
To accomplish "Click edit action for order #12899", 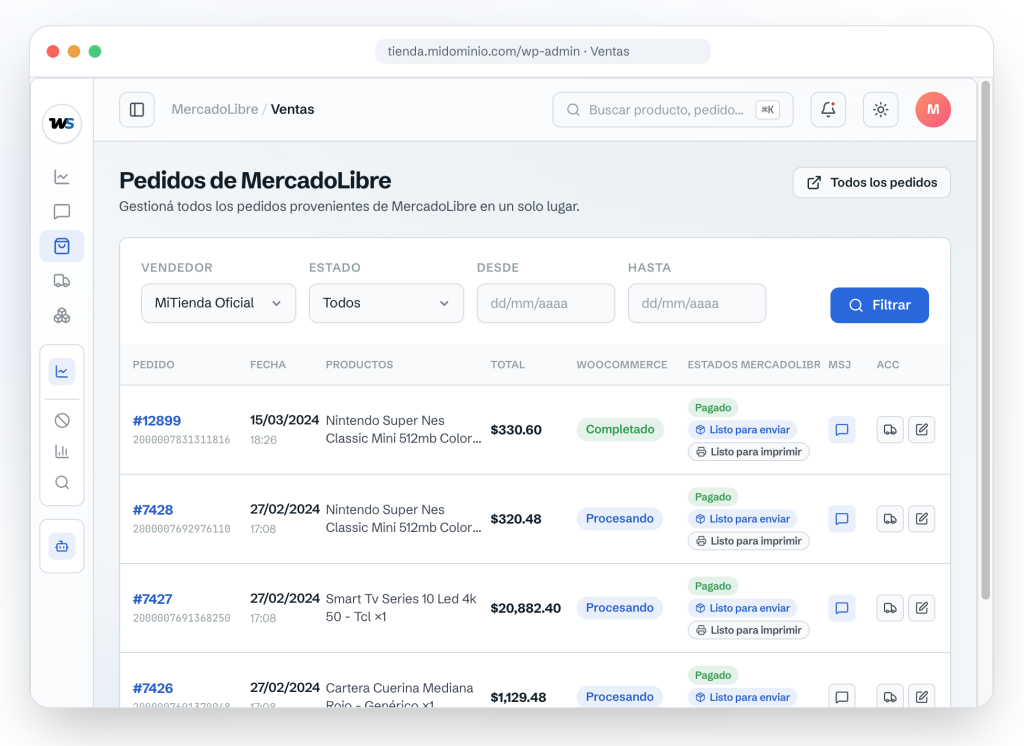I will 921,430.
